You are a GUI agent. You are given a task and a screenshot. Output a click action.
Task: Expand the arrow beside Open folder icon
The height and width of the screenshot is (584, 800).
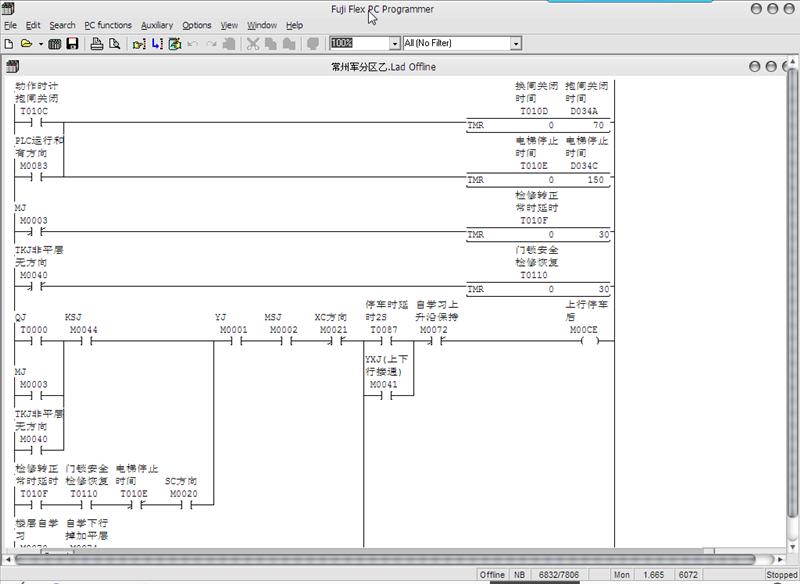click(40, 44)
